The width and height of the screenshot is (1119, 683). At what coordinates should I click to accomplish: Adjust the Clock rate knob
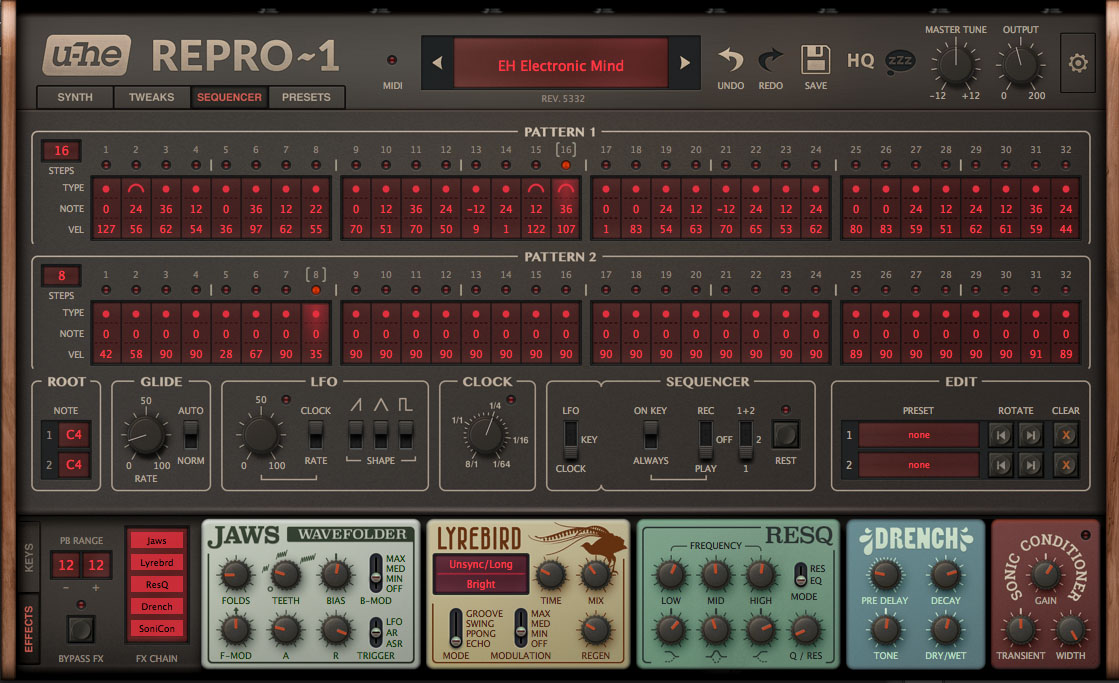(x=487, y=435)
